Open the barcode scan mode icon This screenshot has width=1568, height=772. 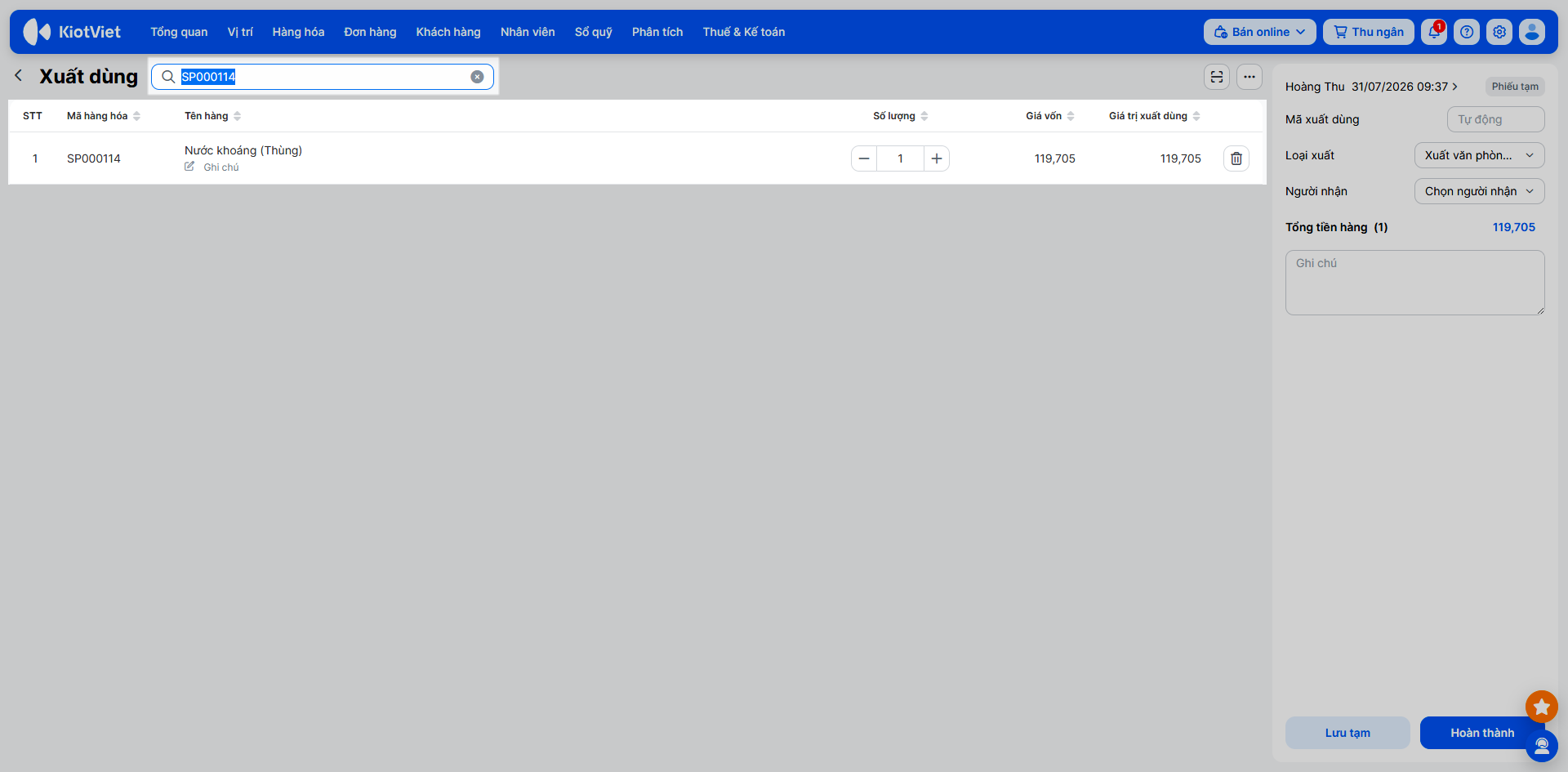coord(1217,77)
